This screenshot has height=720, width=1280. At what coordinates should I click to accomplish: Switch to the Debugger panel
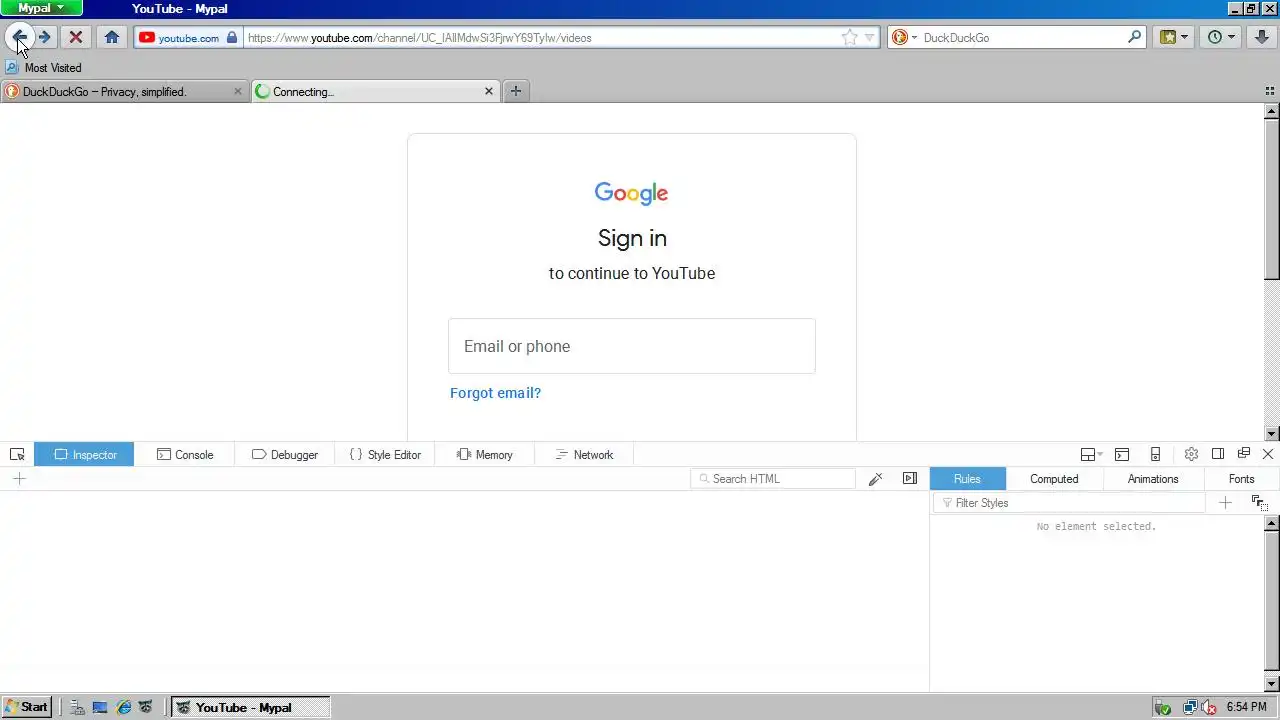click(285, 454)
